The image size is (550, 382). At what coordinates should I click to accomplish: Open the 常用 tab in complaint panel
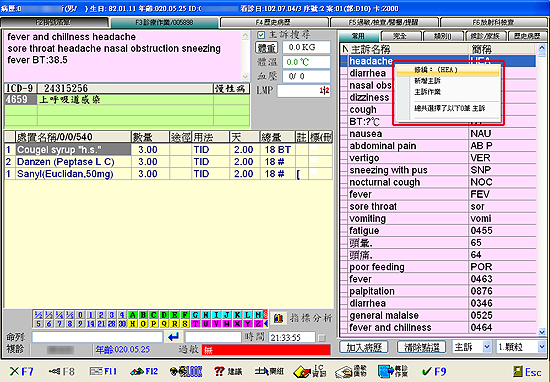tap(358, 36)
